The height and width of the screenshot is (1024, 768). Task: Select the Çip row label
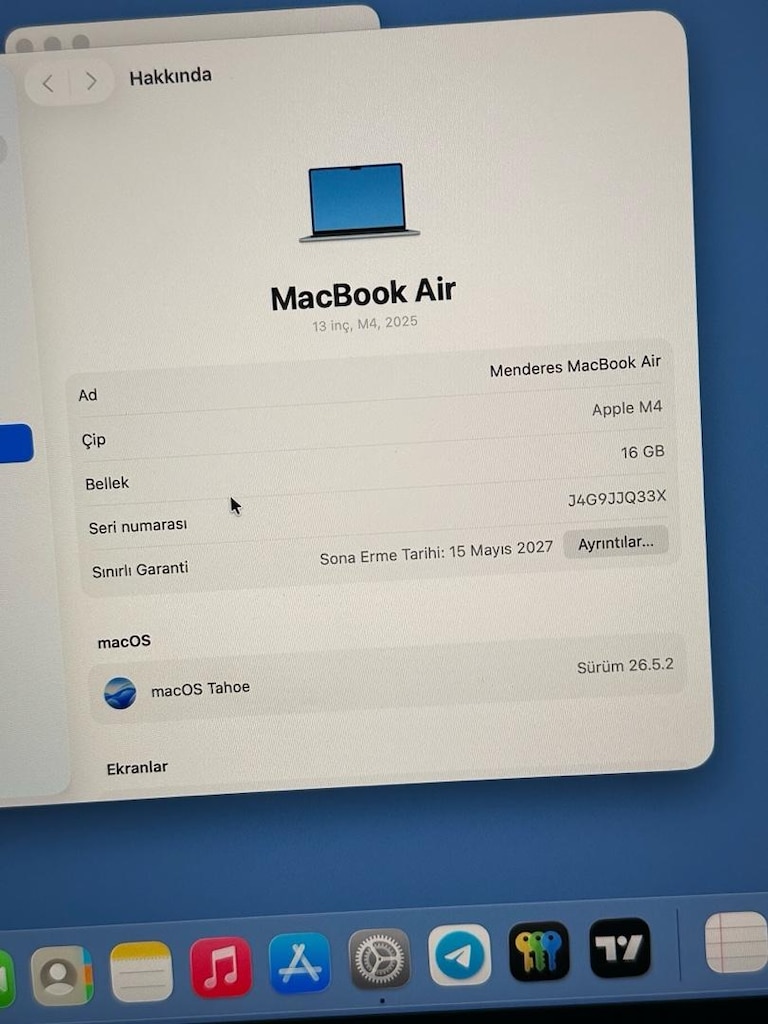(93, 440)
